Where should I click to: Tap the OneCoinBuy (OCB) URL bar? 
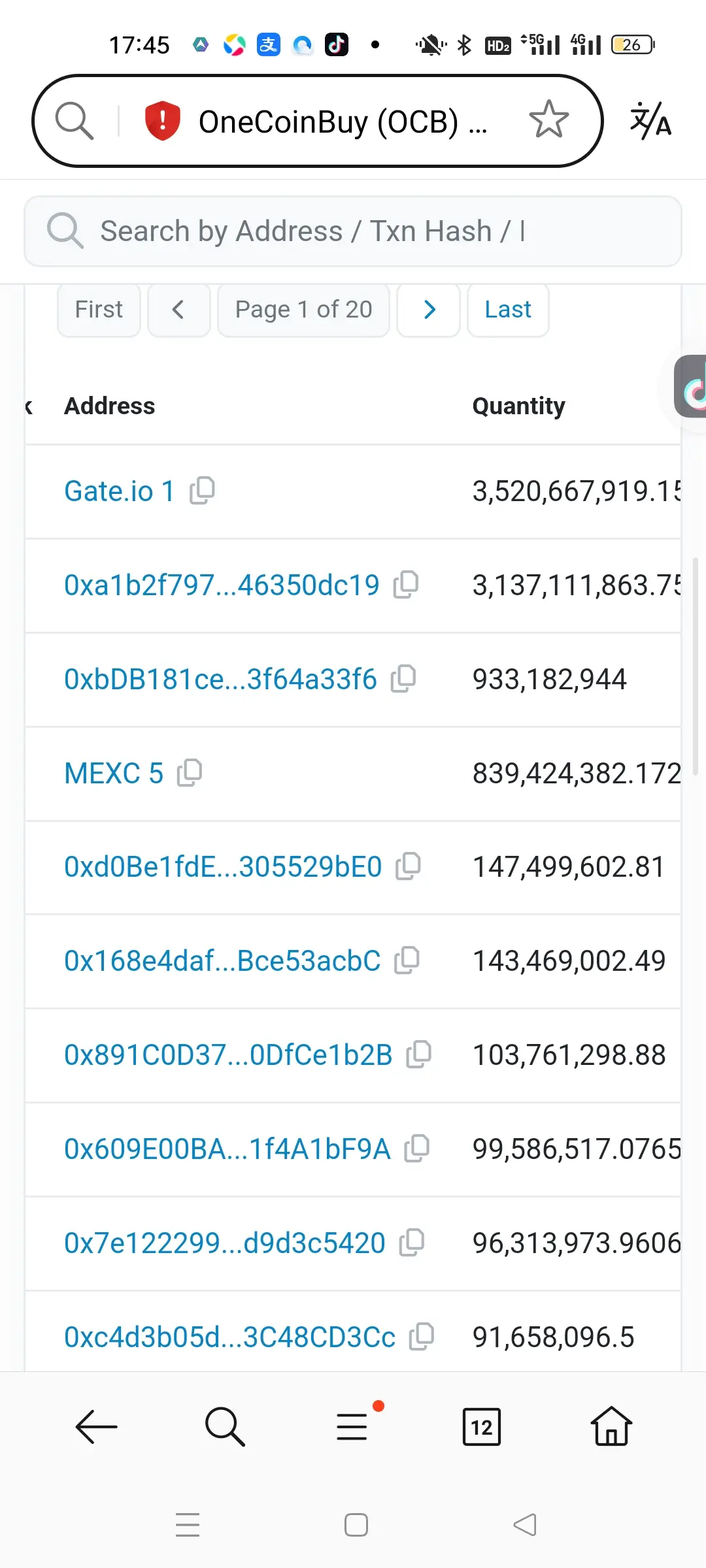(318, 121)
